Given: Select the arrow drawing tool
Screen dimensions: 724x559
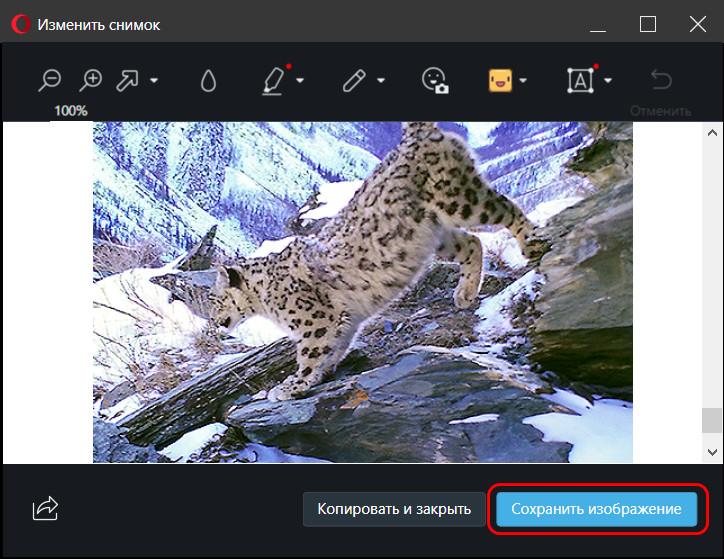Looking at the screenshot, I should [127, 80].
